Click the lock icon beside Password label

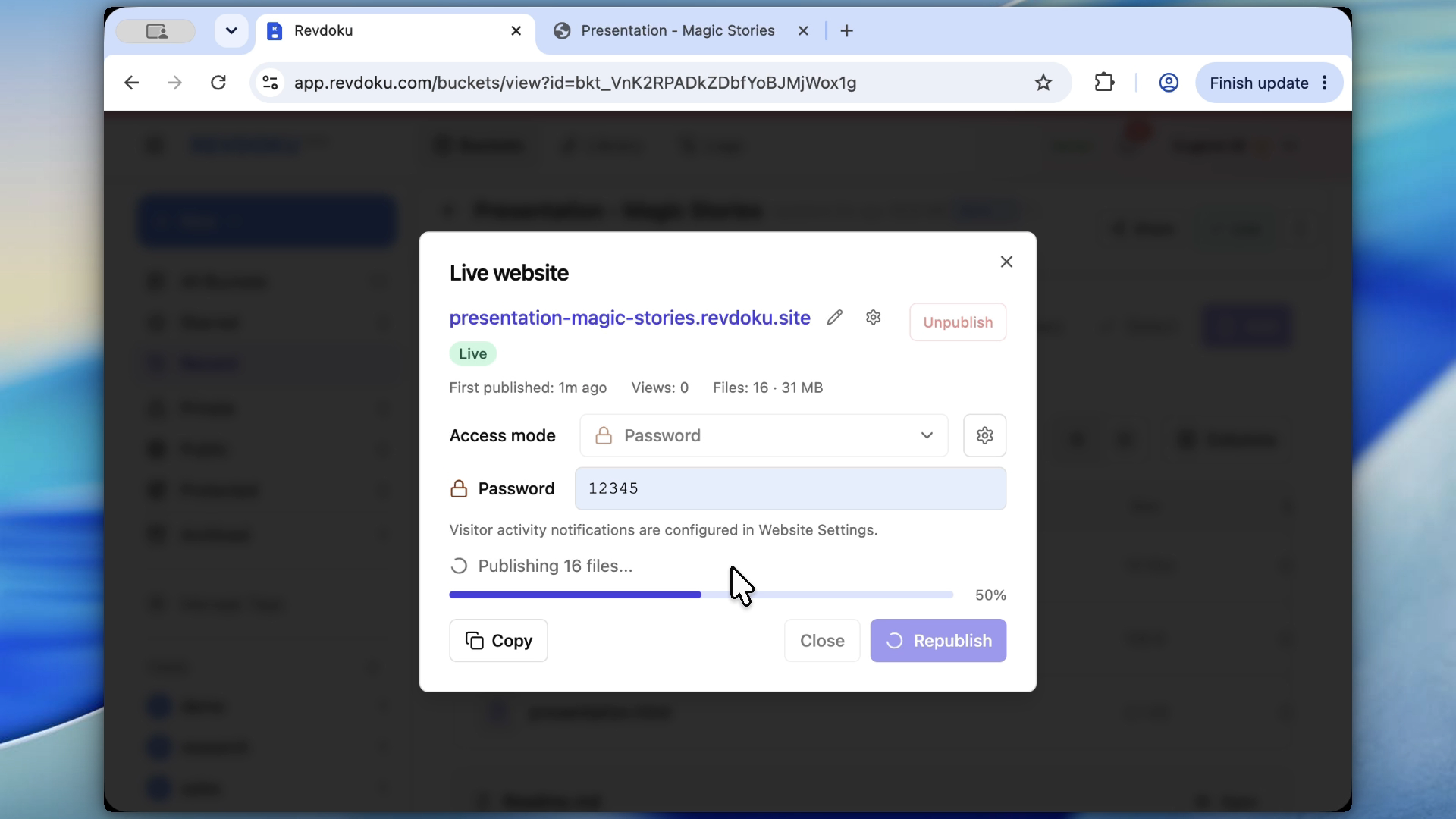459,488
